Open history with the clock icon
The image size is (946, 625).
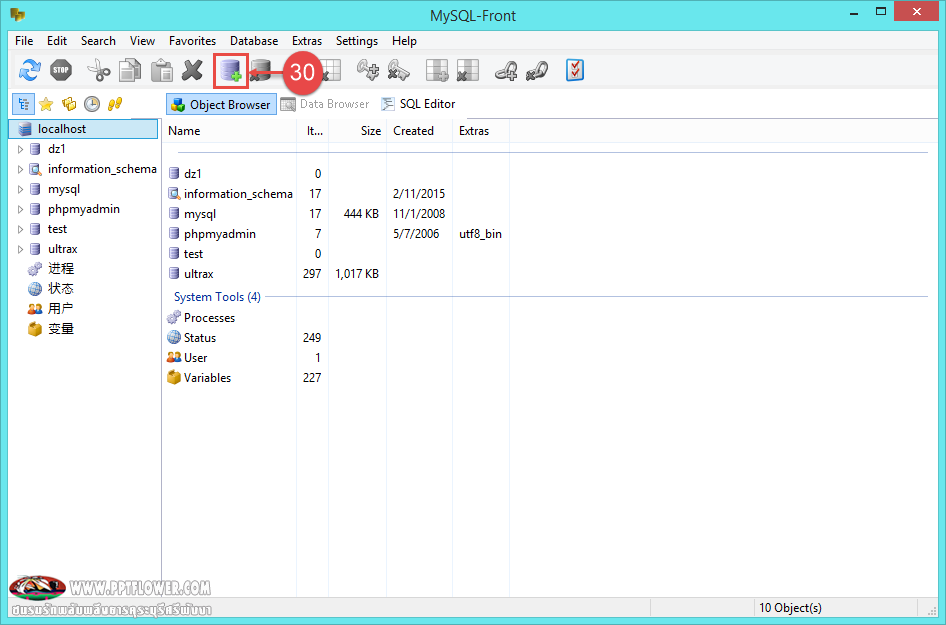click(x=92, y=104)
